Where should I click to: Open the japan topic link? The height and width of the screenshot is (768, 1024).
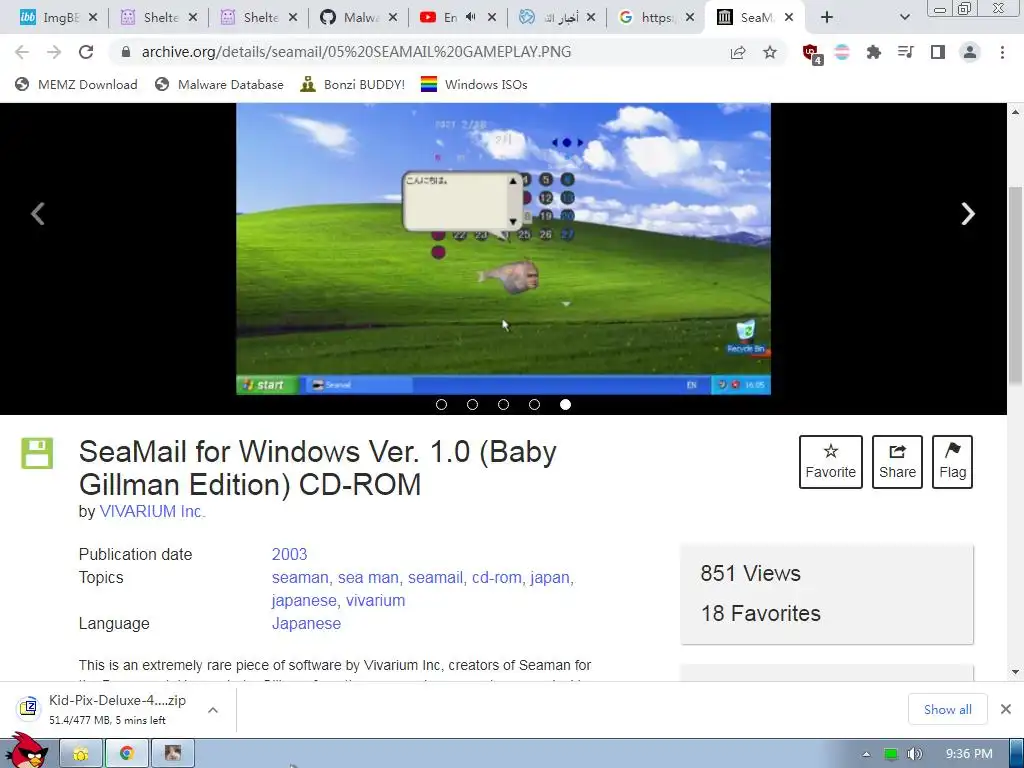(x=550, y=577)
